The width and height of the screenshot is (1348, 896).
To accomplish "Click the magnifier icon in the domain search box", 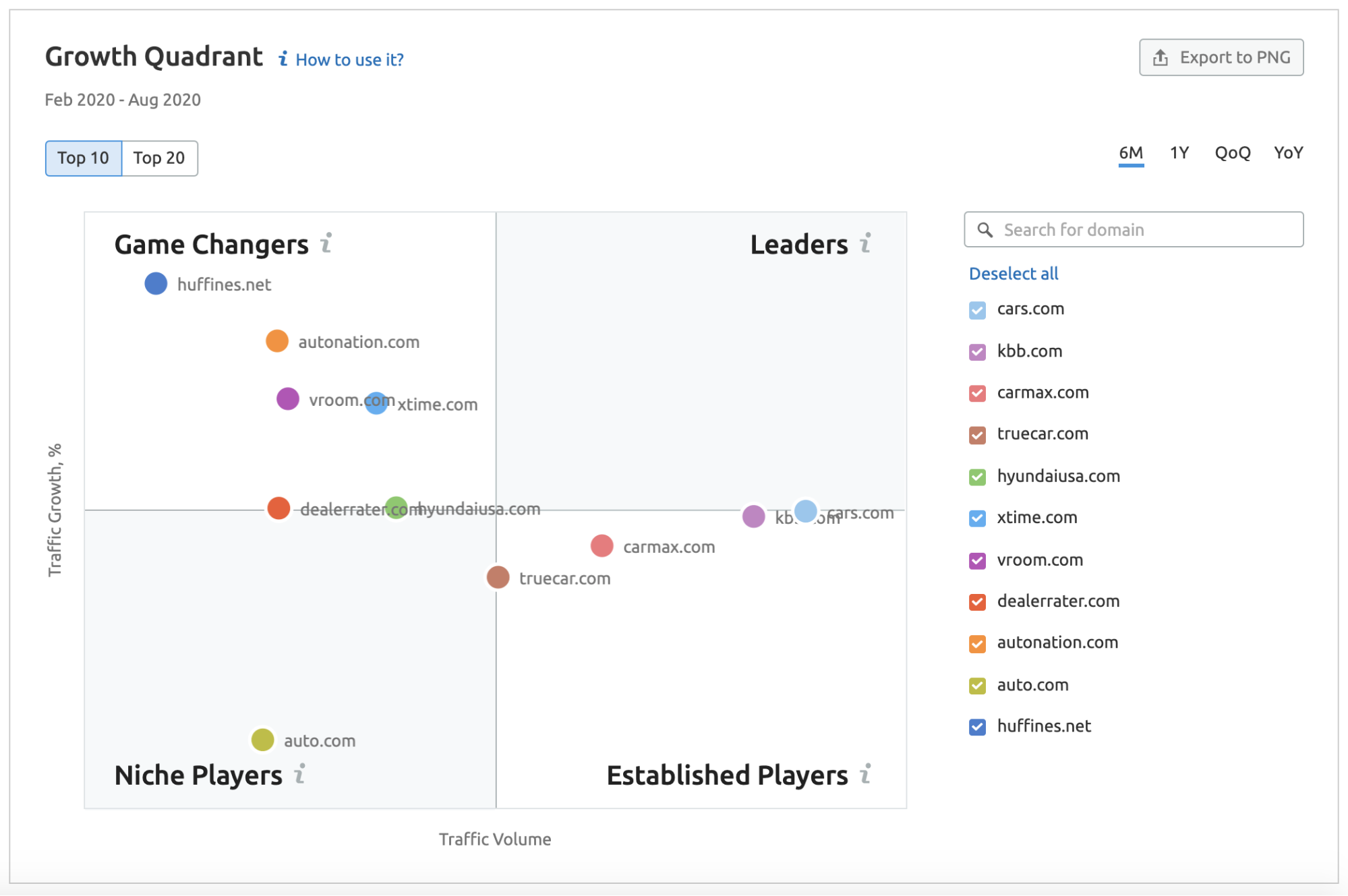I will pyautogui.click(x=986, y=229).
